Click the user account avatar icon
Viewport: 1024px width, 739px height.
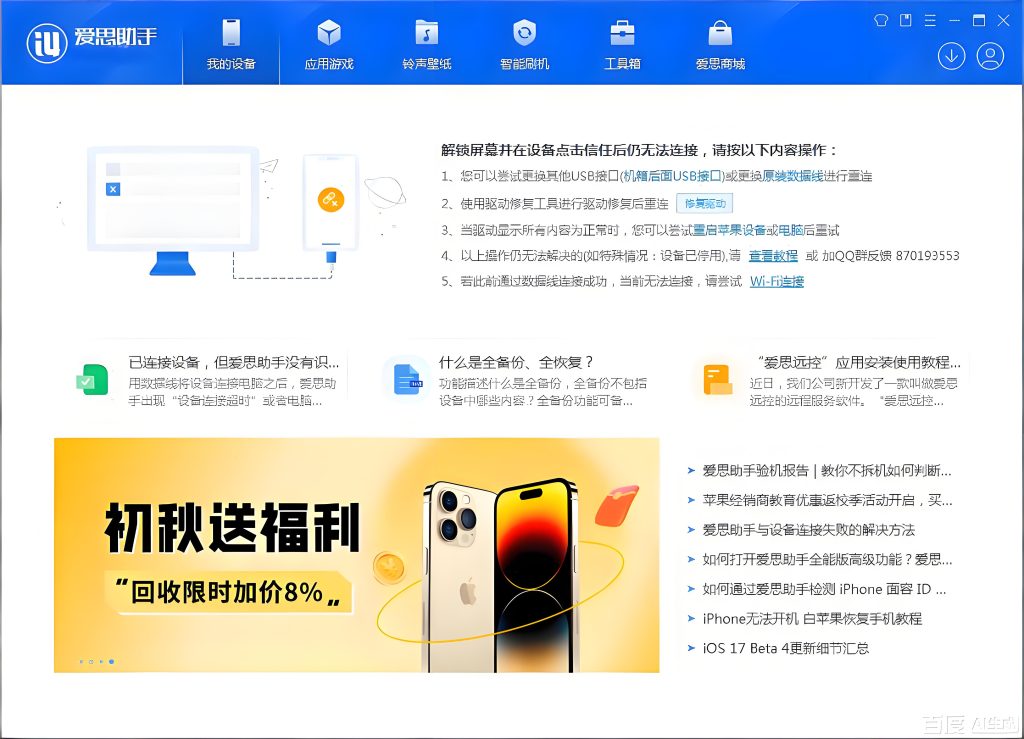pos(990,57)
